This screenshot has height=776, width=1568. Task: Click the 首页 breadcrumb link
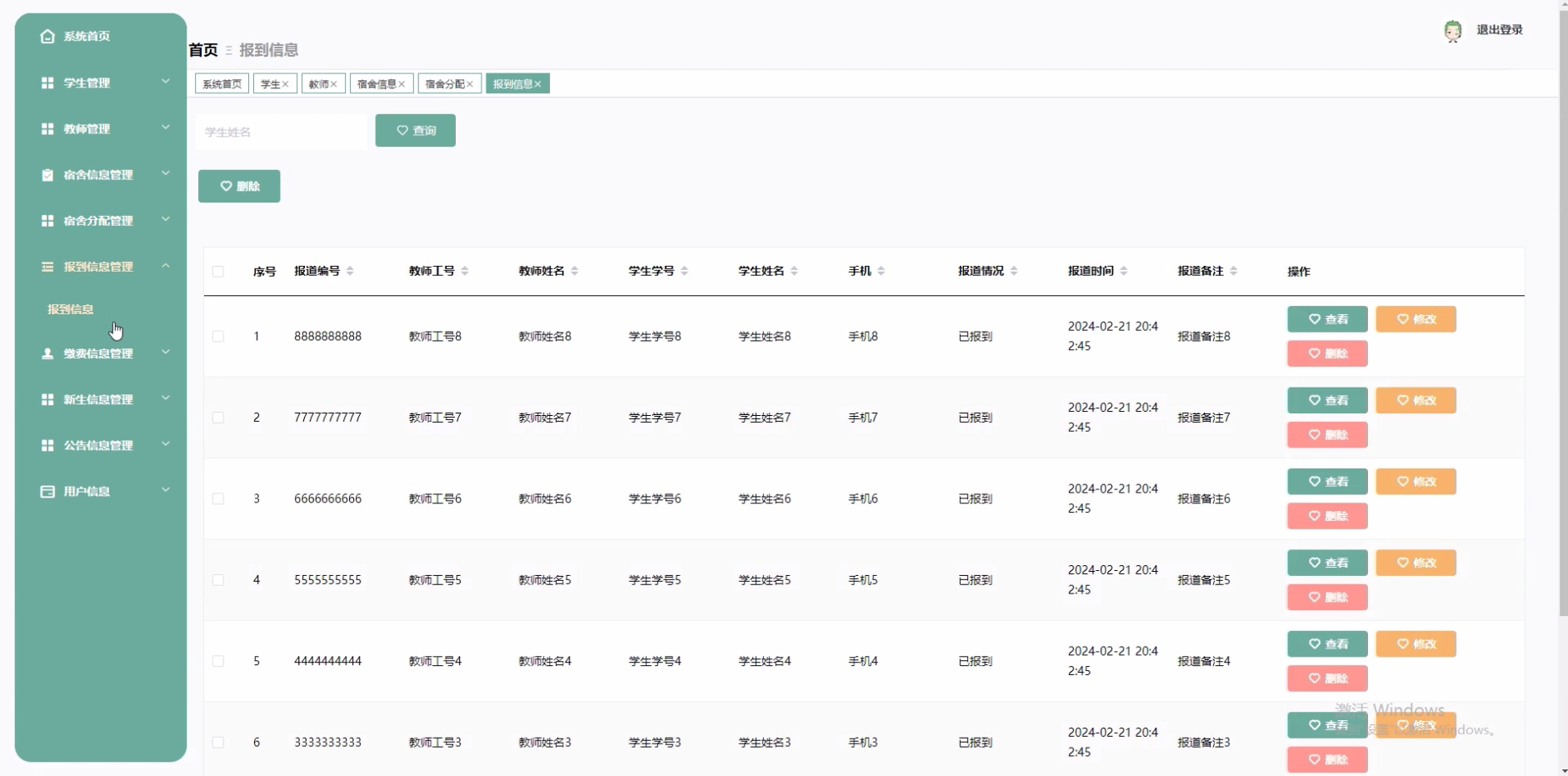[203, 50]
